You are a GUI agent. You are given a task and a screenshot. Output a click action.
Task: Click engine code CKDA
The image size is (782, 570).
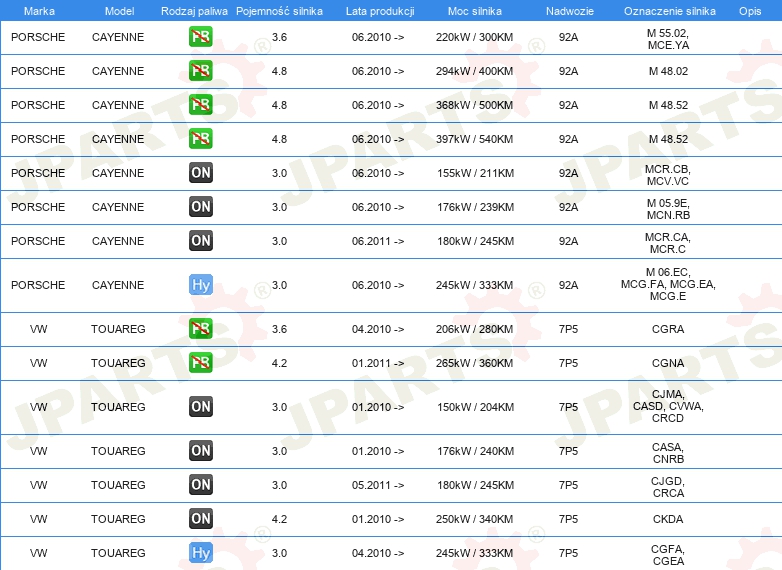(x=668, y=519)
